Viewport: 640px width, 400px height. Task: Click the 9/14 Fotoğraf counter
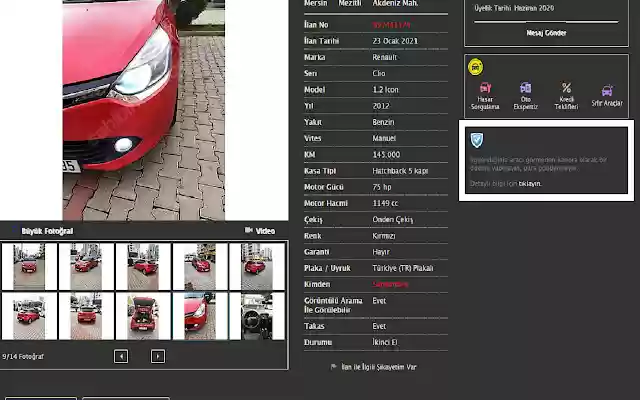[x=23, y=357]
